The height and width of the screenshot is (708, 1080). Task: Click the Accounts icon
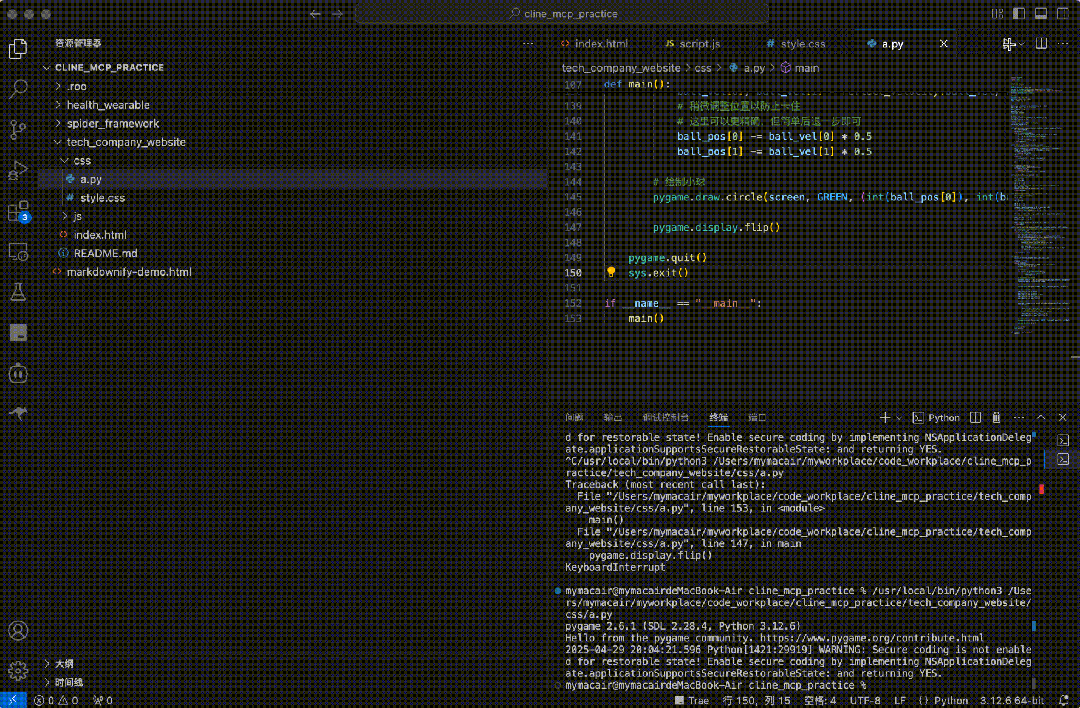[18, 631]
